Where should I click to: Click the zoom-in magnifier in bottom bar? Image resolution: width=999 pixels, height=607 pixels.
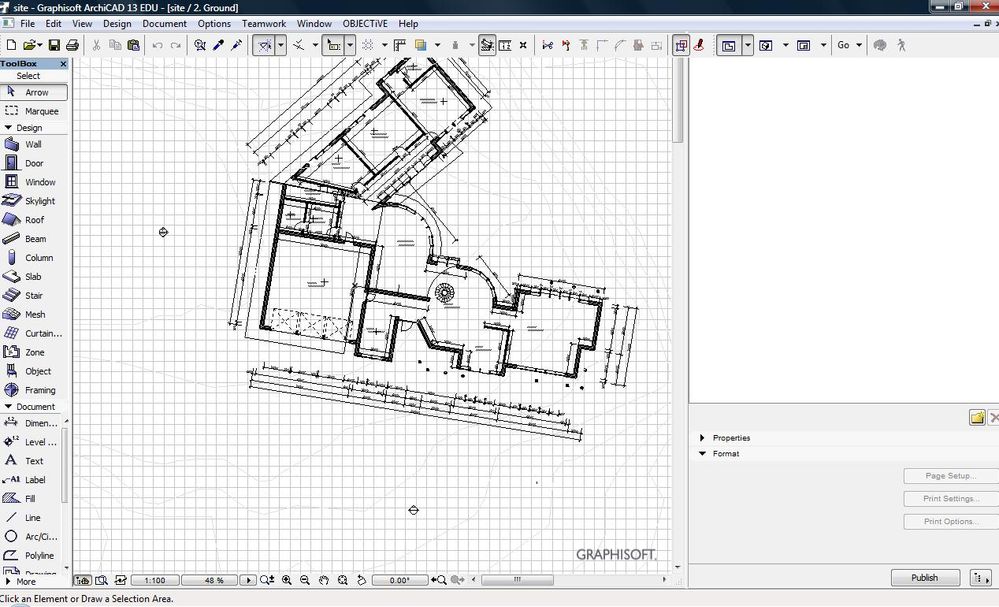click(x=287, y=580)
